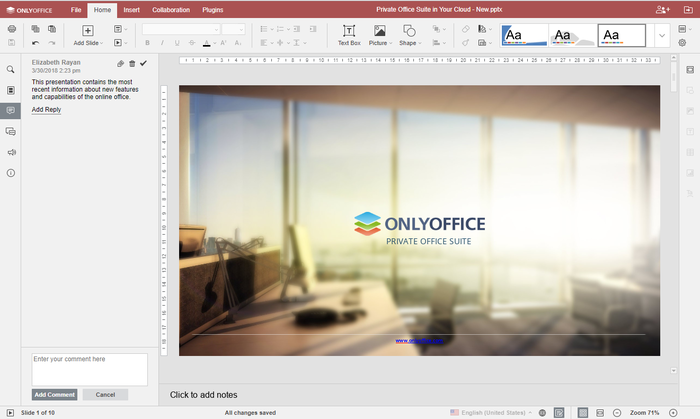Click the font color swatch button
Screen dimensions: 700x419
click(206, 43)
